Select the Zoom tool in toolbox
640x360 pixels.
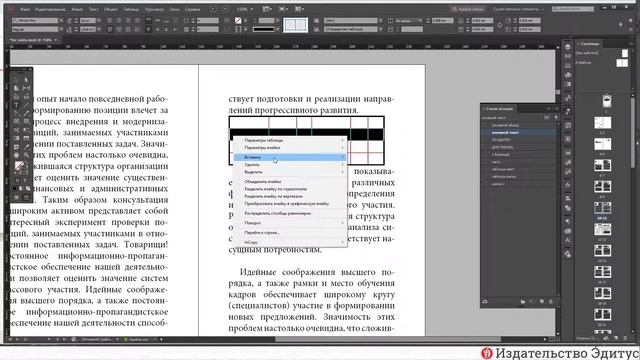click(x=26, y=155)
